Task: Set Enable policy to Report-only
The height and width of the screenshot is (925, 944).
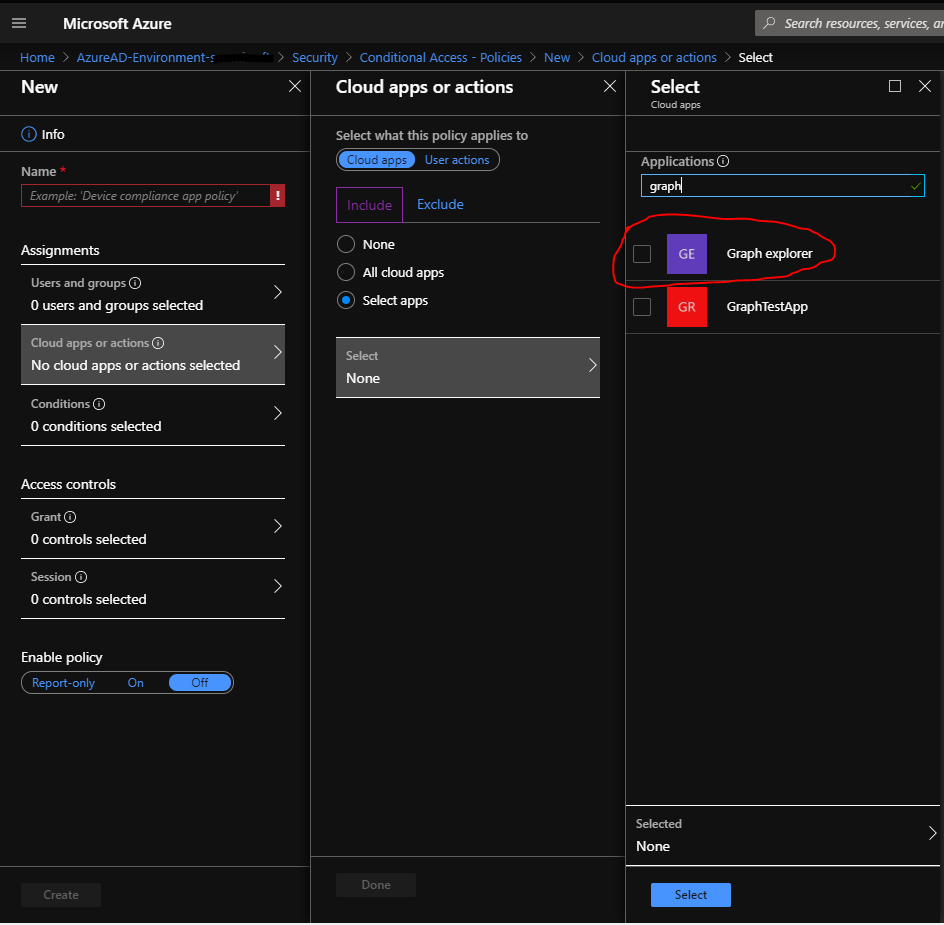Action: (64, 682)
